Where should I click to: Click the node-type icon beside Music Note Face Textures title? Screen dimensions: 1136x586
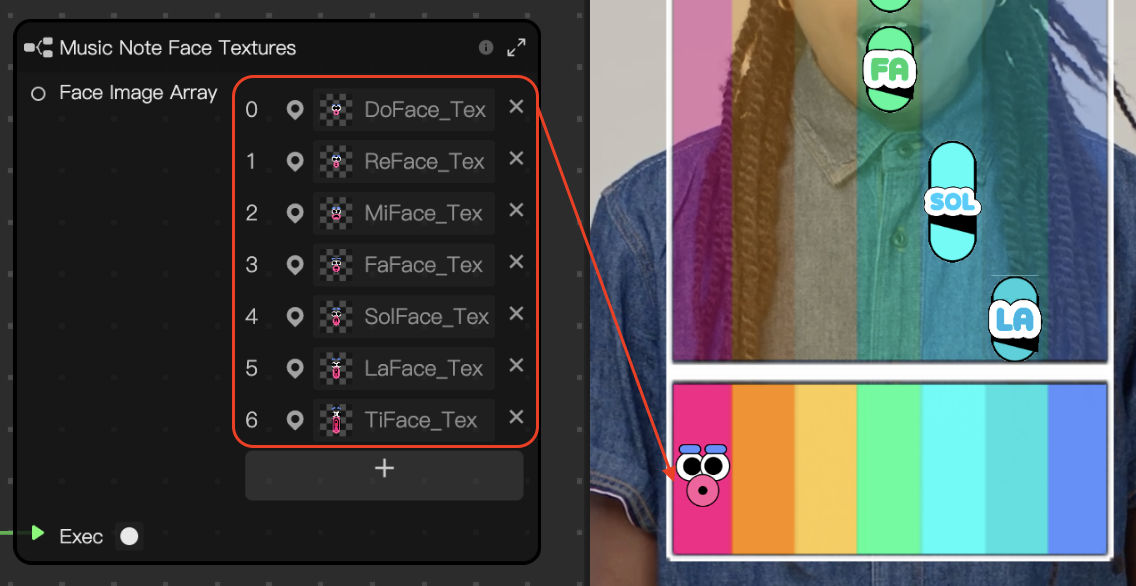[x=38, y=49]
